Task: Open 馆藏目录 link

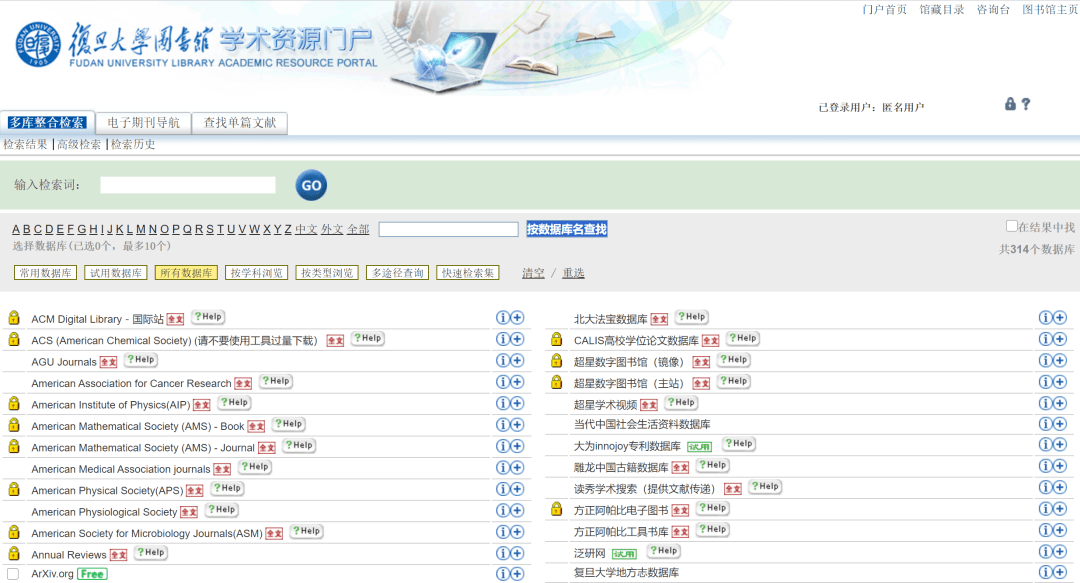Action: tap(942, 10)
